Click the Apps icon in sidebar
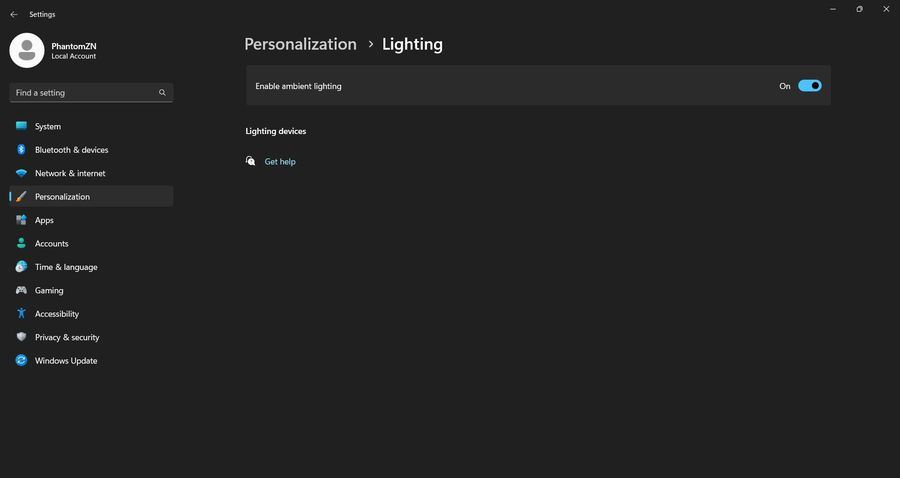The image size is (900, 478). [x=21, y=220]
